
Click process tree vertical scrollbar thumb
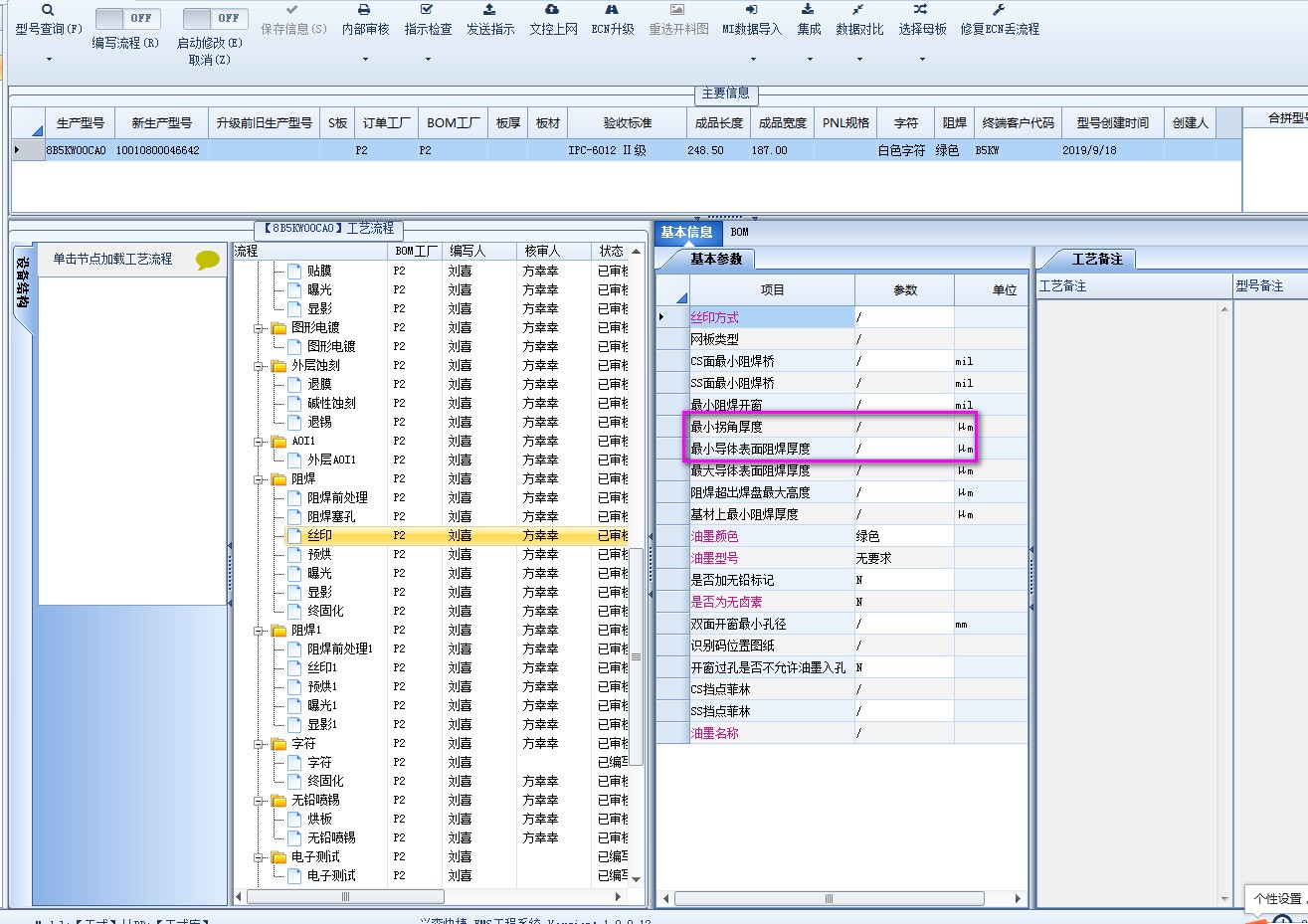pos(636,656)
